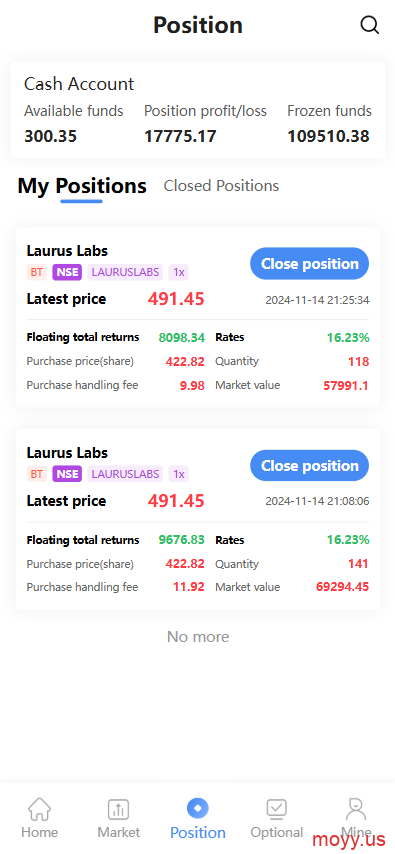Select the My Positions tab
395x854 pixels.
[82, 186]
